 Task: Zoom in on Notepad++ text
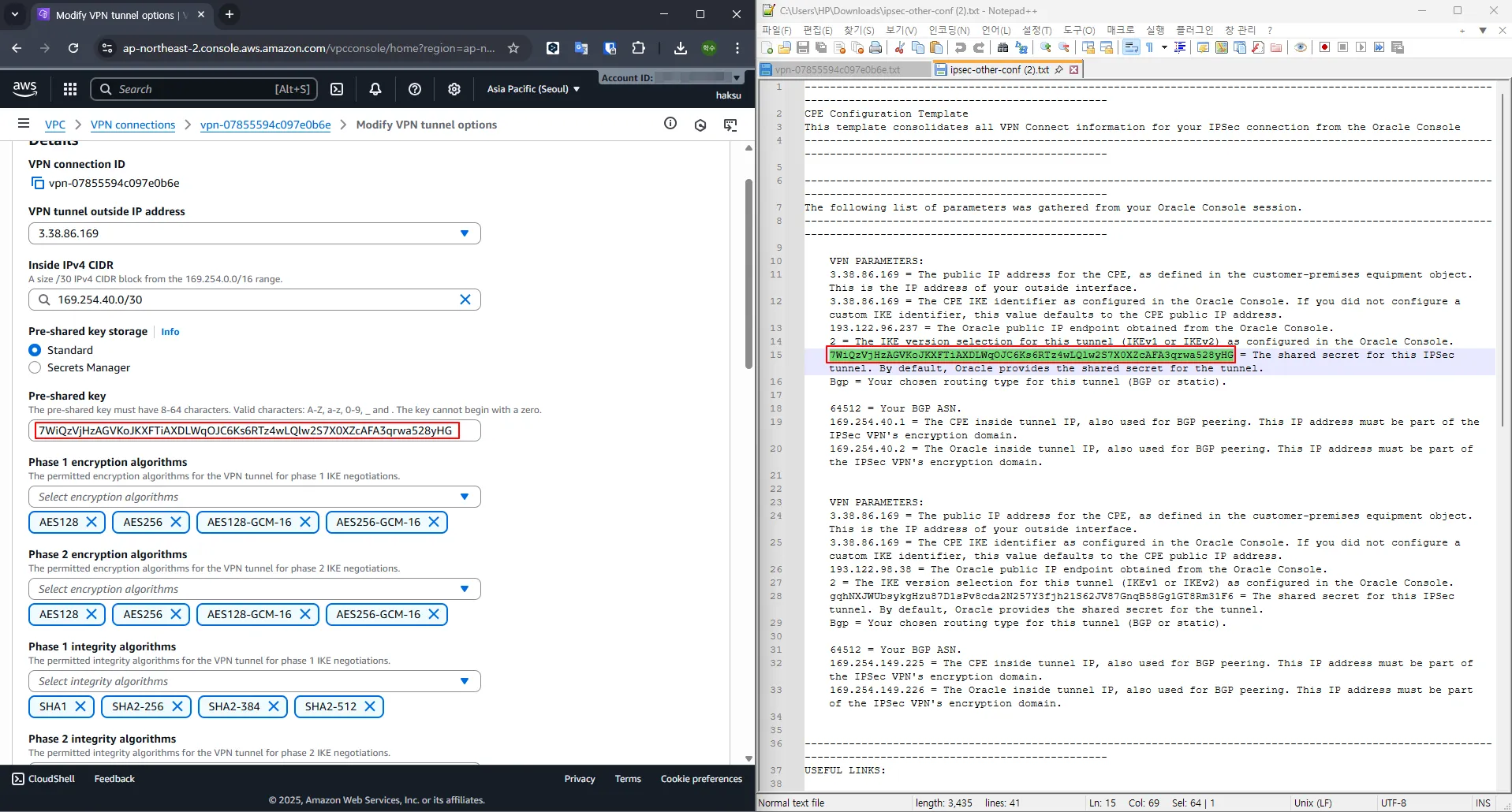click(x=1046, y=47)
